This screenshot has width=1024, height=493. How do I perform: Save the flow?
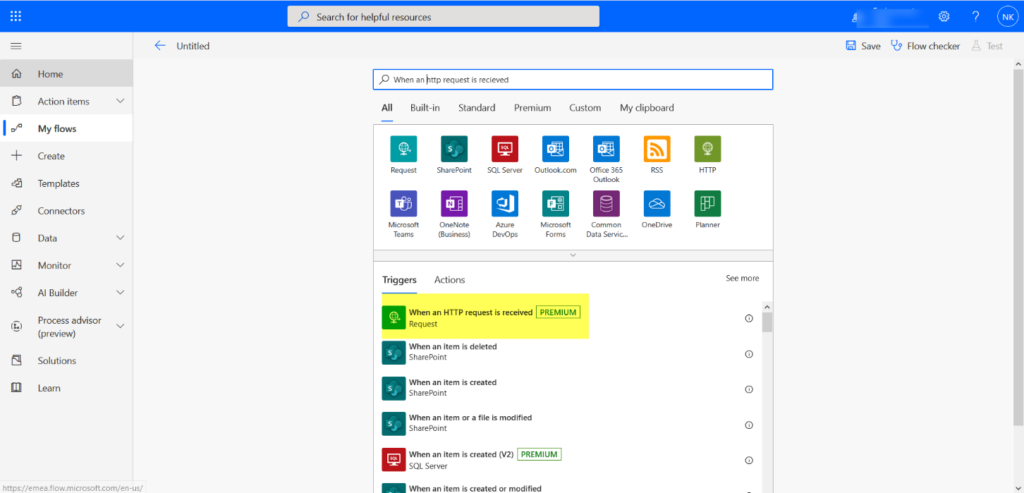(x=863, y=46)
